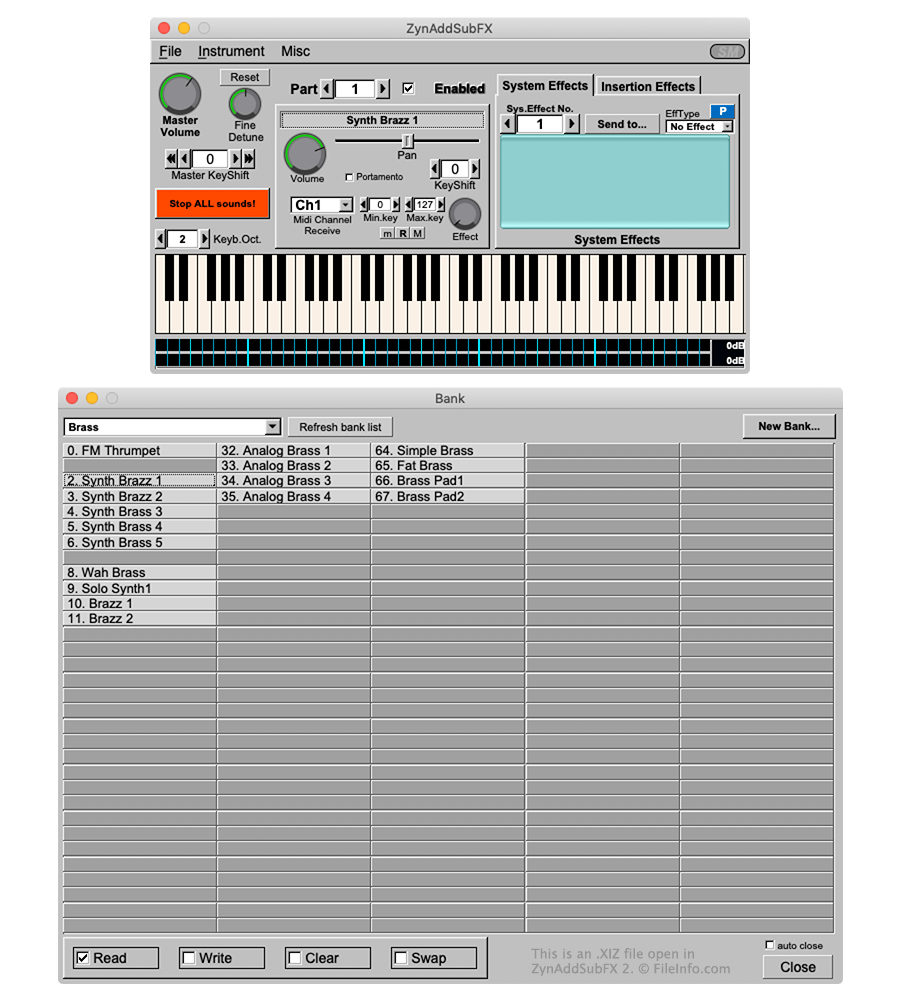The width and height of the screenshot is (900, 1000).
Task: Jump Master KeyShift down with double-left arrow
Action: (171, 159)
